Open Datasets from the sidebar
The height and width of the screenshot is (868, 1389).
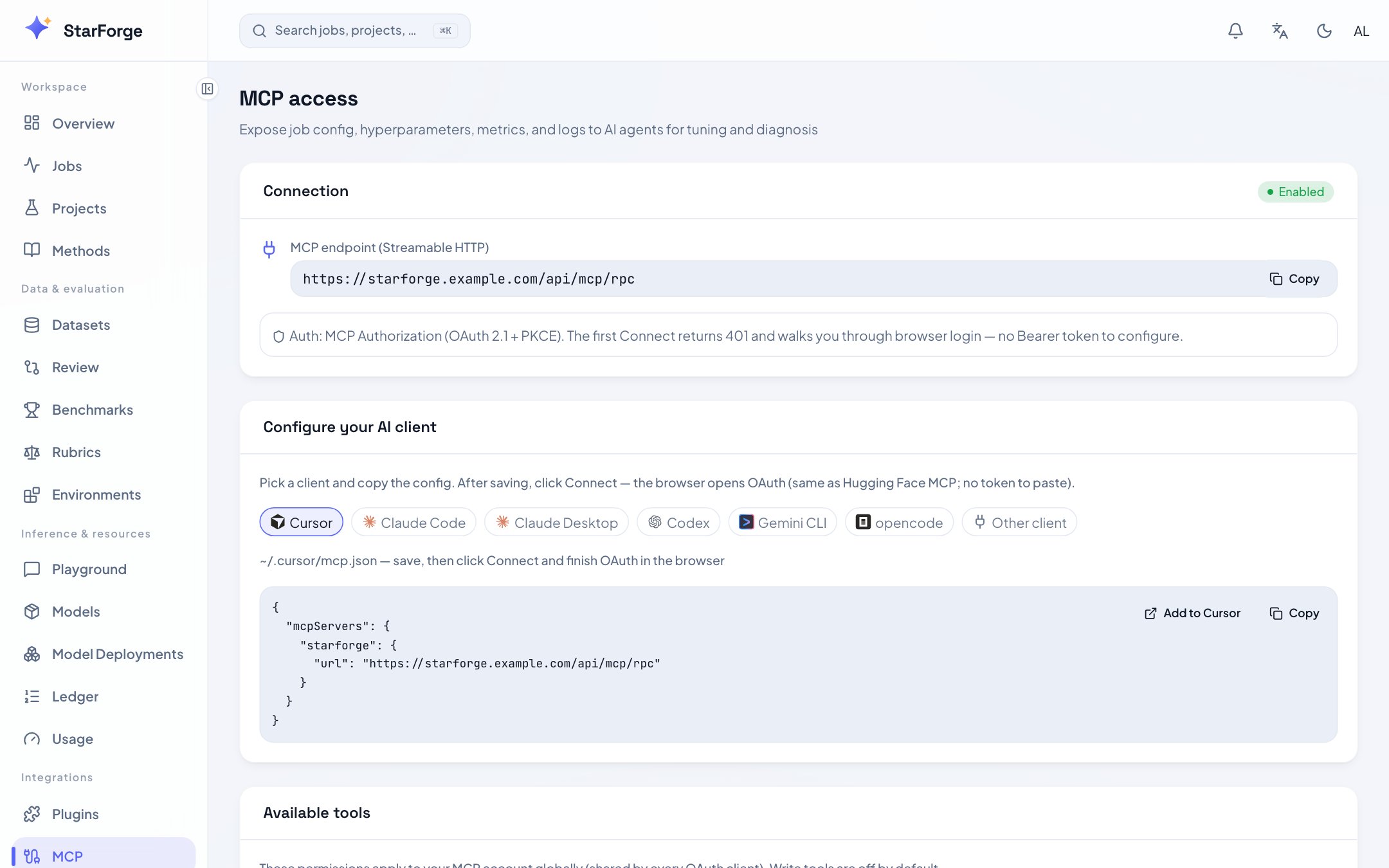pyautogui.click(x=103, y=325)
